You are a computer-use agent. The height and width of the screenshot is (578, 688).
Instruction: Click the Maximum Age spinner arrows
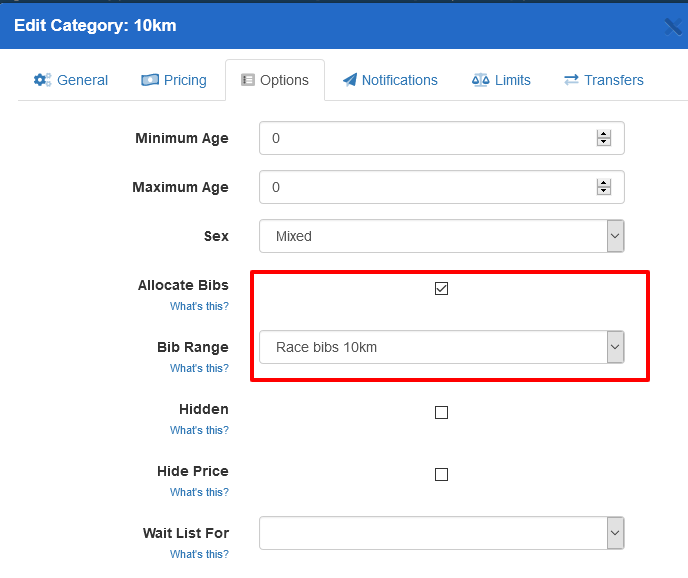pyautogui.click(x=603, y=187)
